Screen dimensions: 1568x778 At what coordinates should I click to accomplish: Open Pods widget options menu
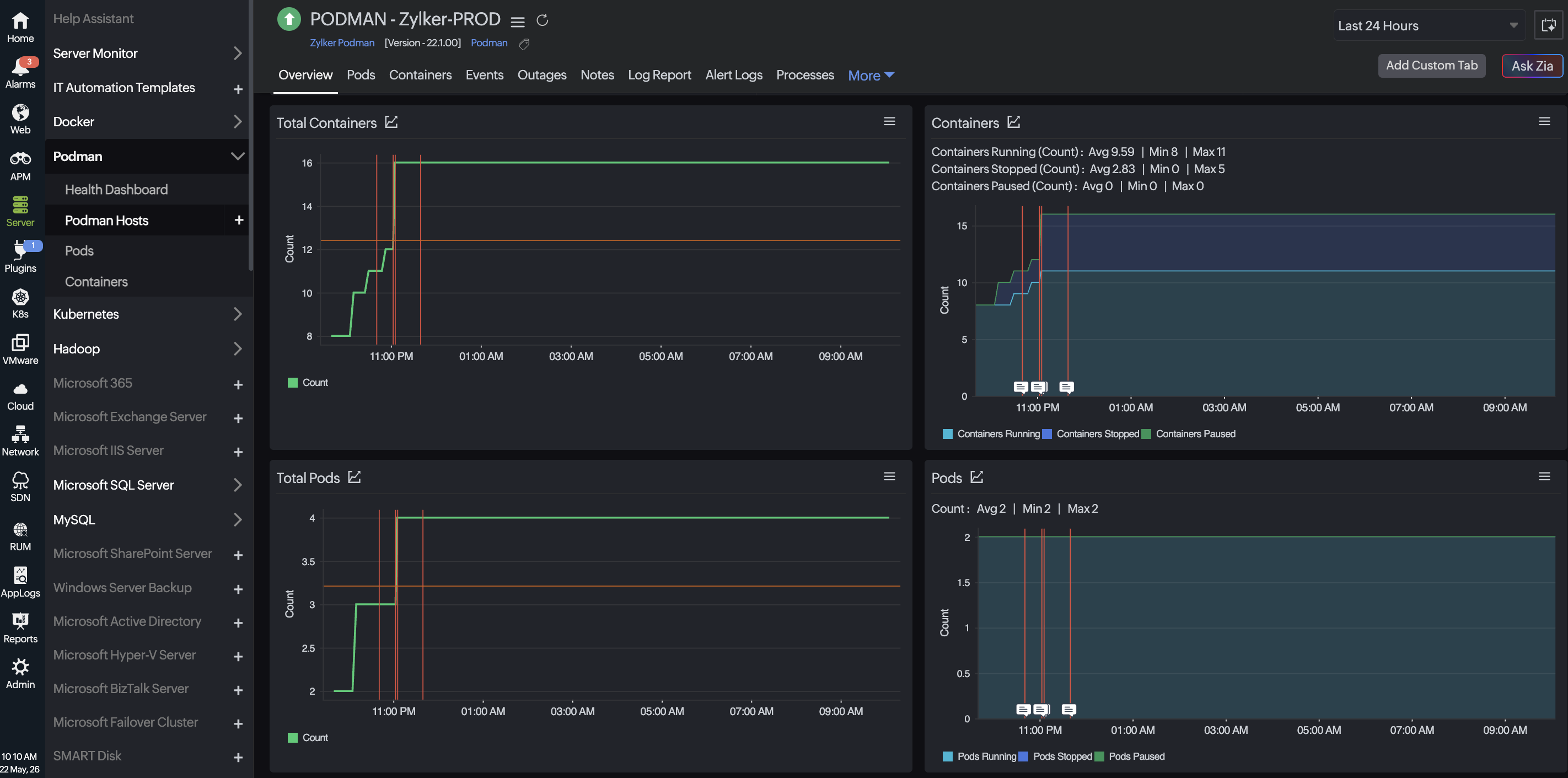coord(1544,476)
